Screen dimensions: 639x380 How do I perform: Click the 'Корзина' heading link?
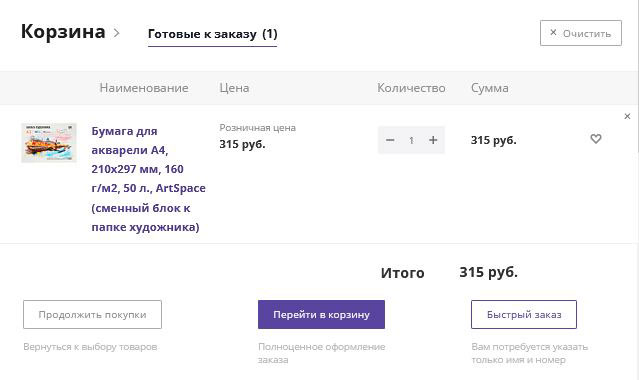(63, 32)
